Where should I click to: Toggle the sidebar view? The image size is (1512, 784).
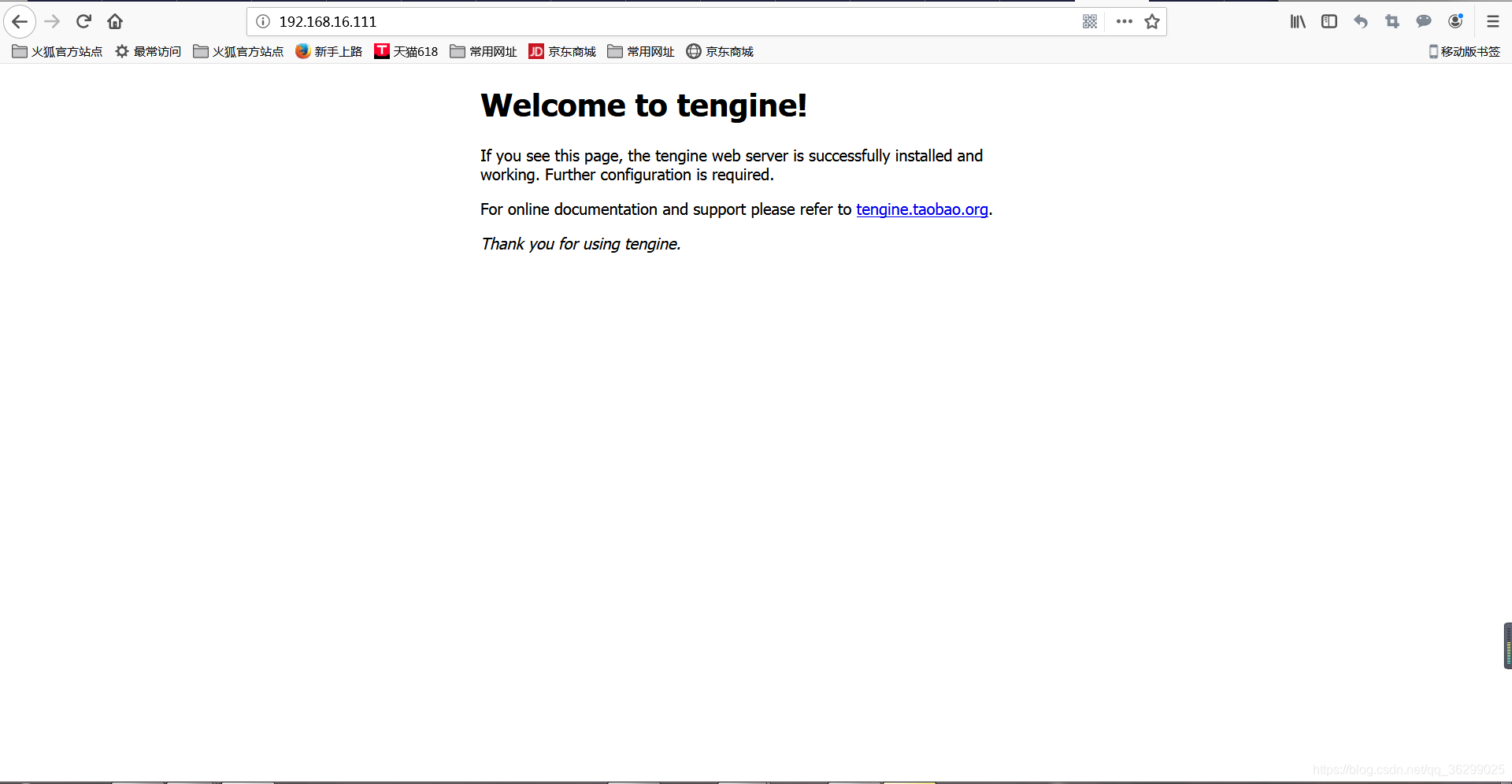tap(1329, 21)
